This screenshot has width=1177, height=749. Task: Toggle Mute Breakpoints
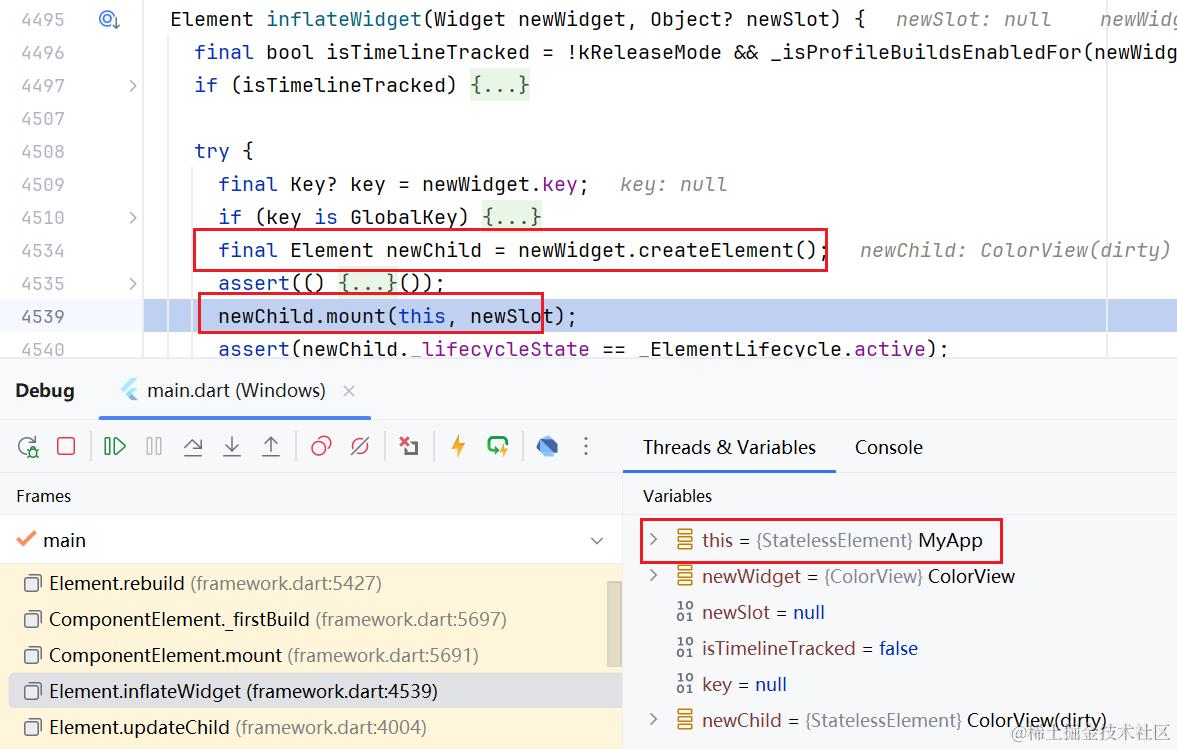(360, 447)
